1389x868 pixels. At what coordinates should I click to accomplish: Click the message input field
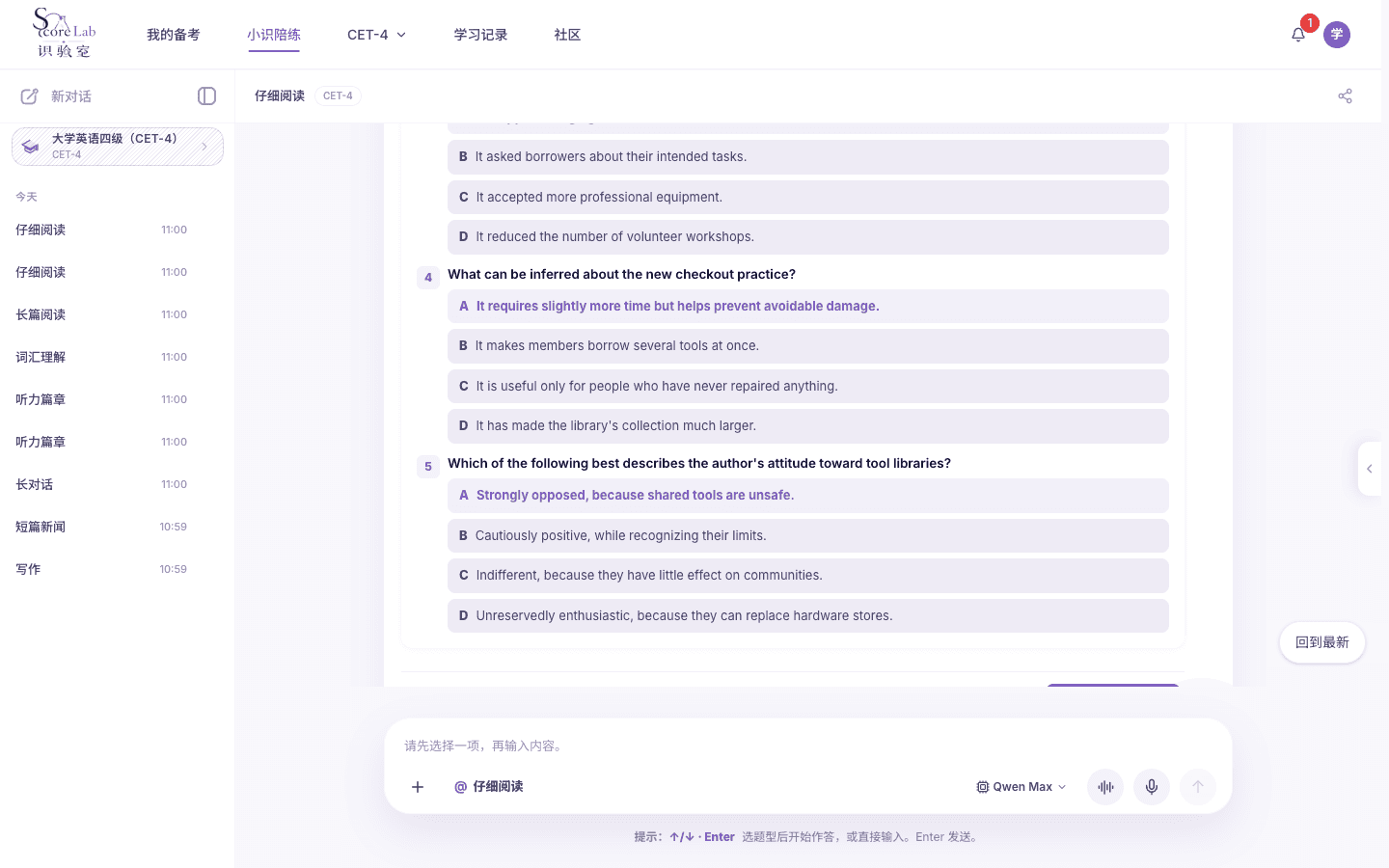tap(808, 746)
